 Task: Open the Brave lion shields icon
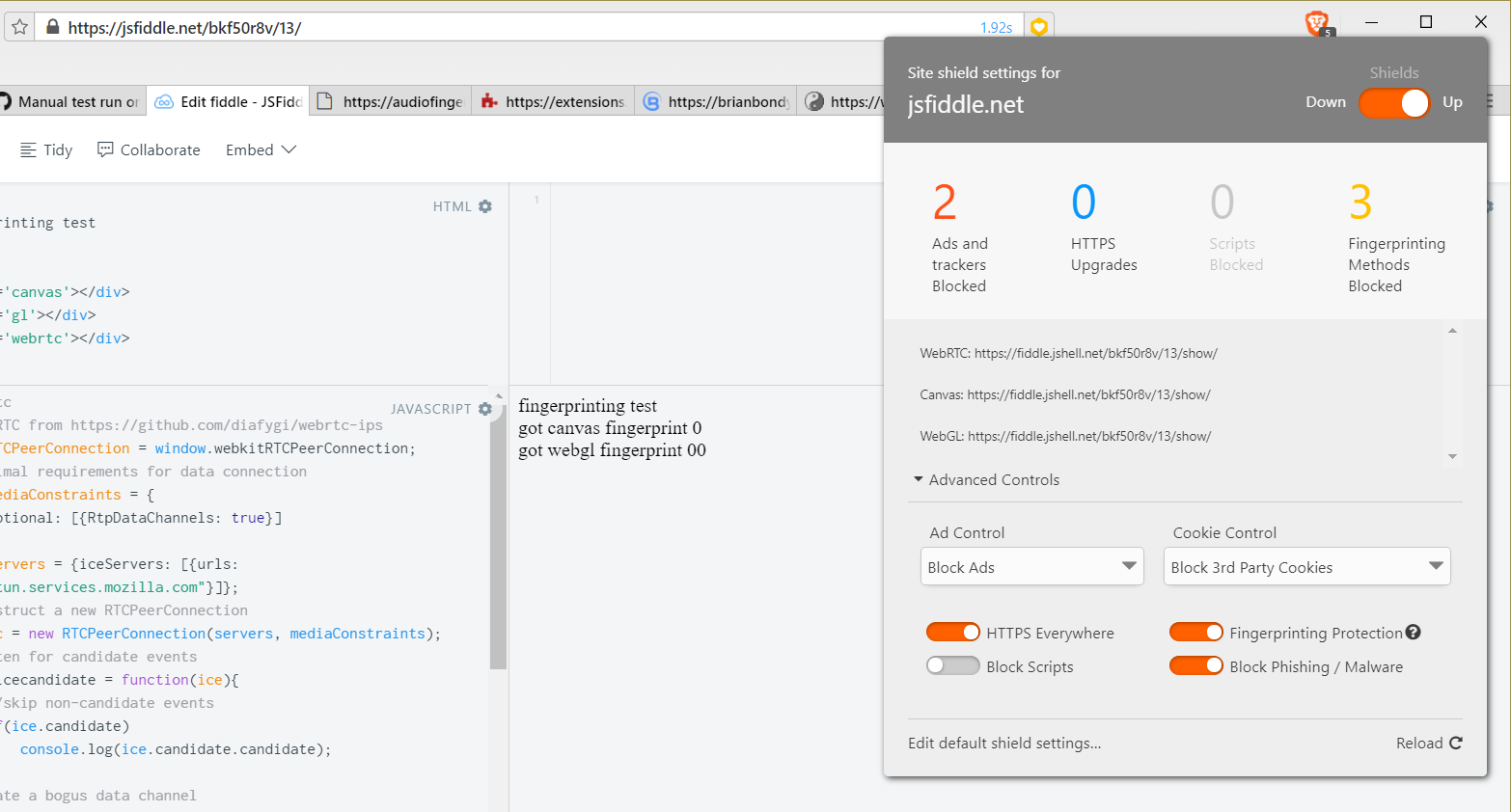1317,22
